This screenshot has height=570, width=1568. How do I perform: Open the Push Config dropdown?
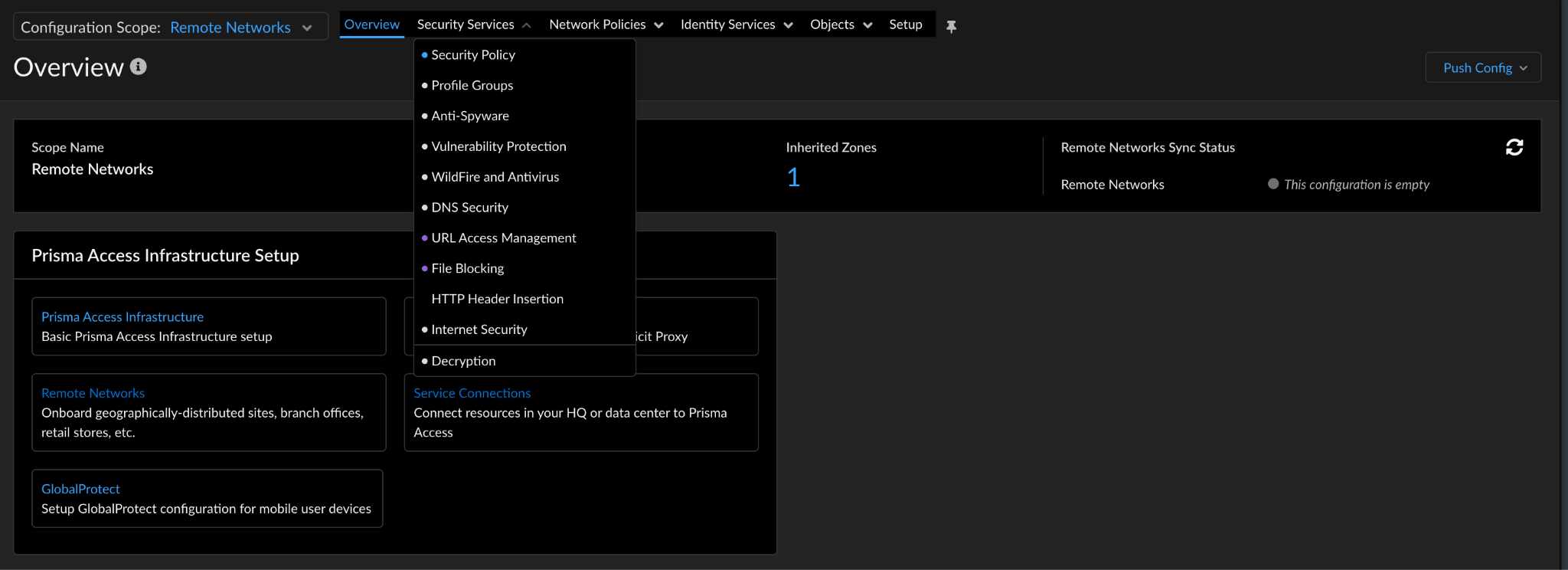1483,67
